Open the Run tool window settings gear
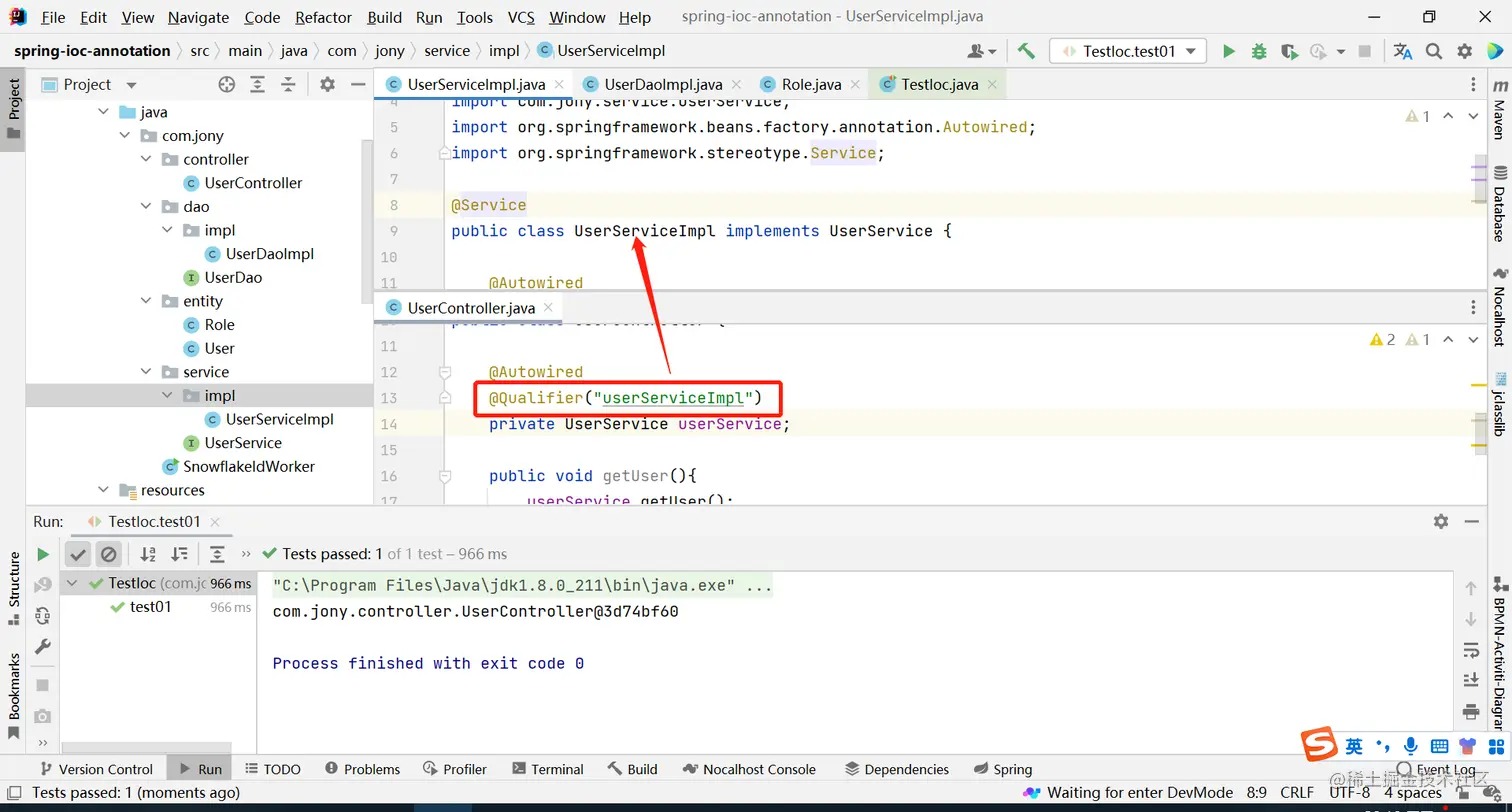 click(x=1441, y=521)
